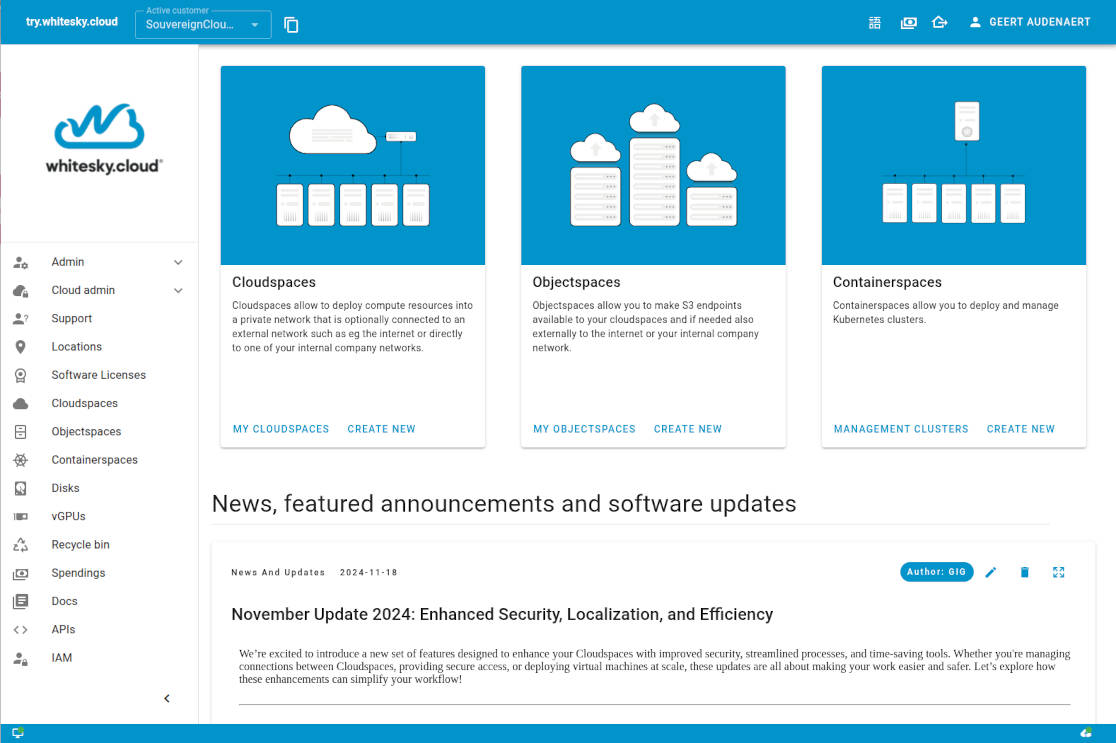Image resolution: width=1116 pixels, height=743 pixels.
Task: Click the monitor icon in bottom bar
Action: [18, 733]
